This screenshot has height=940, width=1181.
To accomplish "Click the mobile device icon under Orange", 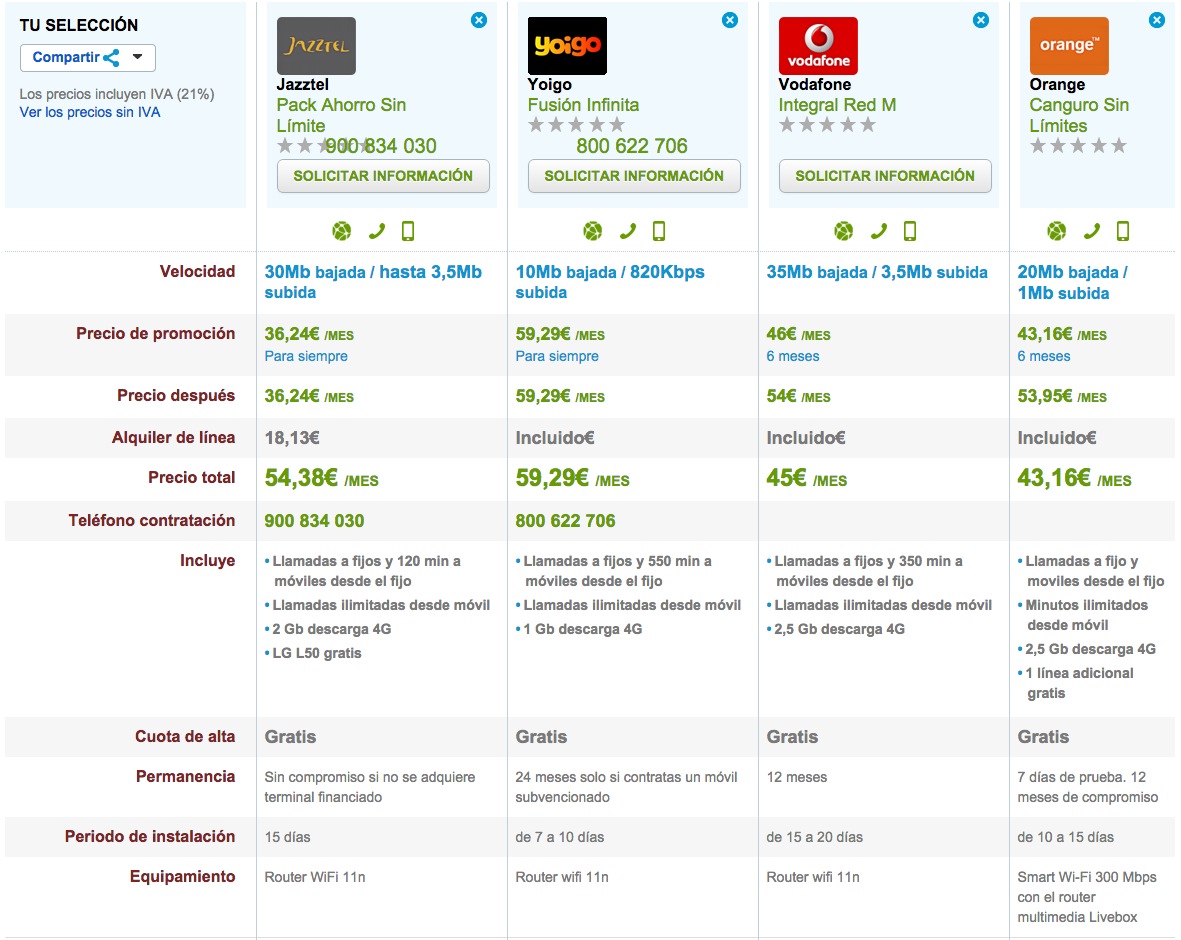I will pos(1123,231).
